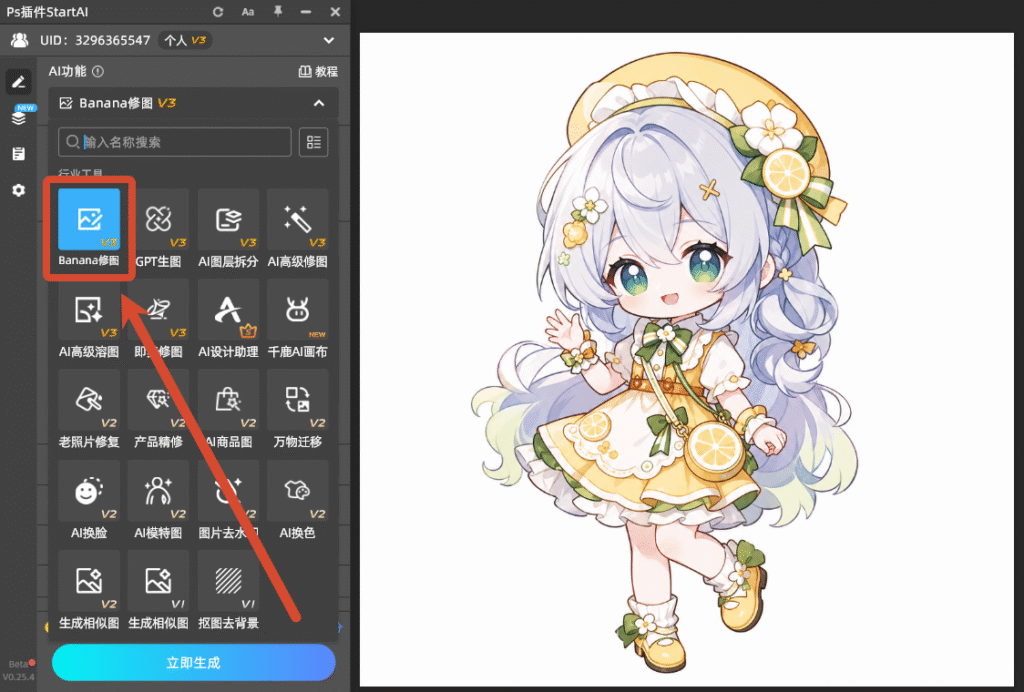
Task: Click the user avatar icon
Action: 20,40
